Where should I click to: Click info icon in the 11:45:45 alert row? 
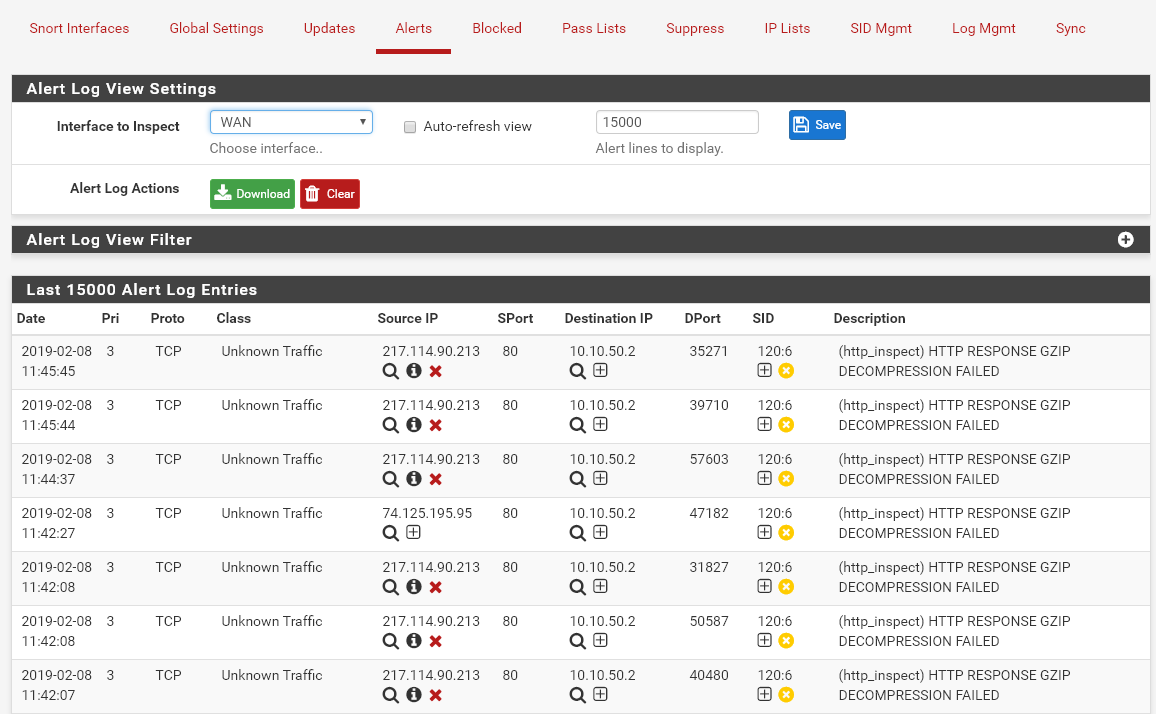(413, 371)
